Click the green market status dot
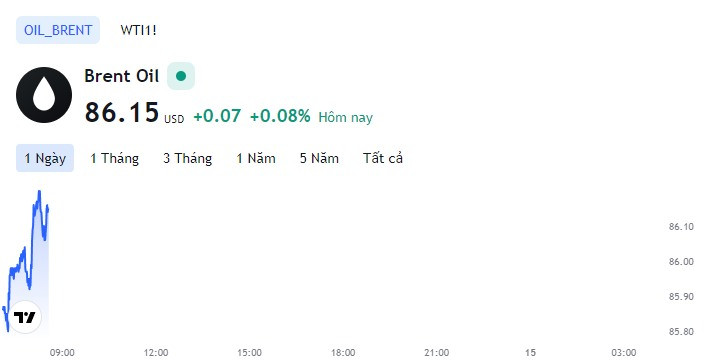Screen dimensions: 705x363 pos(181,76)
